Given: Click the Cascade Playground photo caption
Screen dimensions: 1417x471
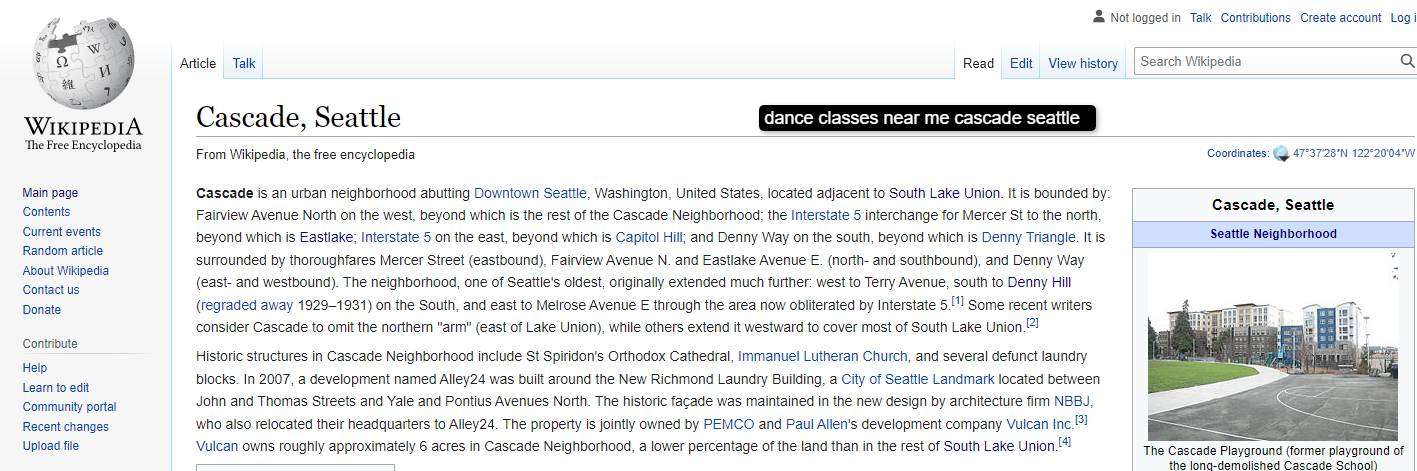Looking at the screenshot, I should [x=1273, y=458].
